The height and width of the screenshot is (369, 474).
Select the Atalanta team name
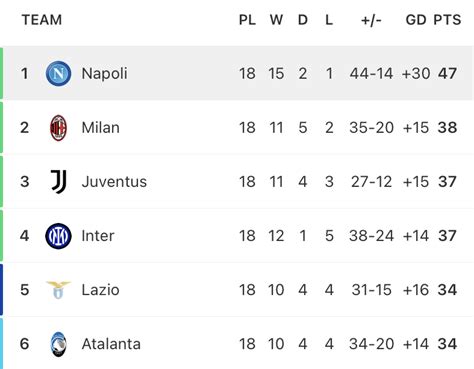(x=111, y=344)
